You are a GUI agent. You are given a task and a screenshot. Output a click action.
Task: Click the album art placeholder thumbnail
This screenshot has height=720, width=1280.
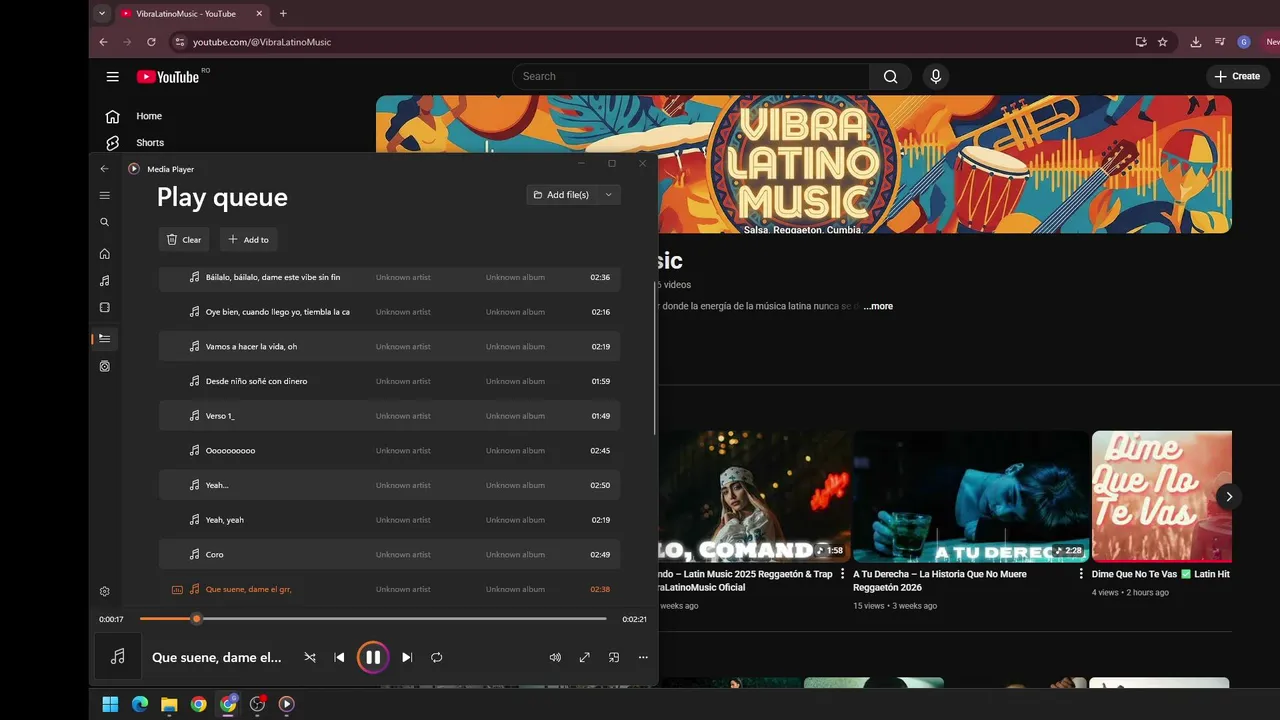pos(118,656)
